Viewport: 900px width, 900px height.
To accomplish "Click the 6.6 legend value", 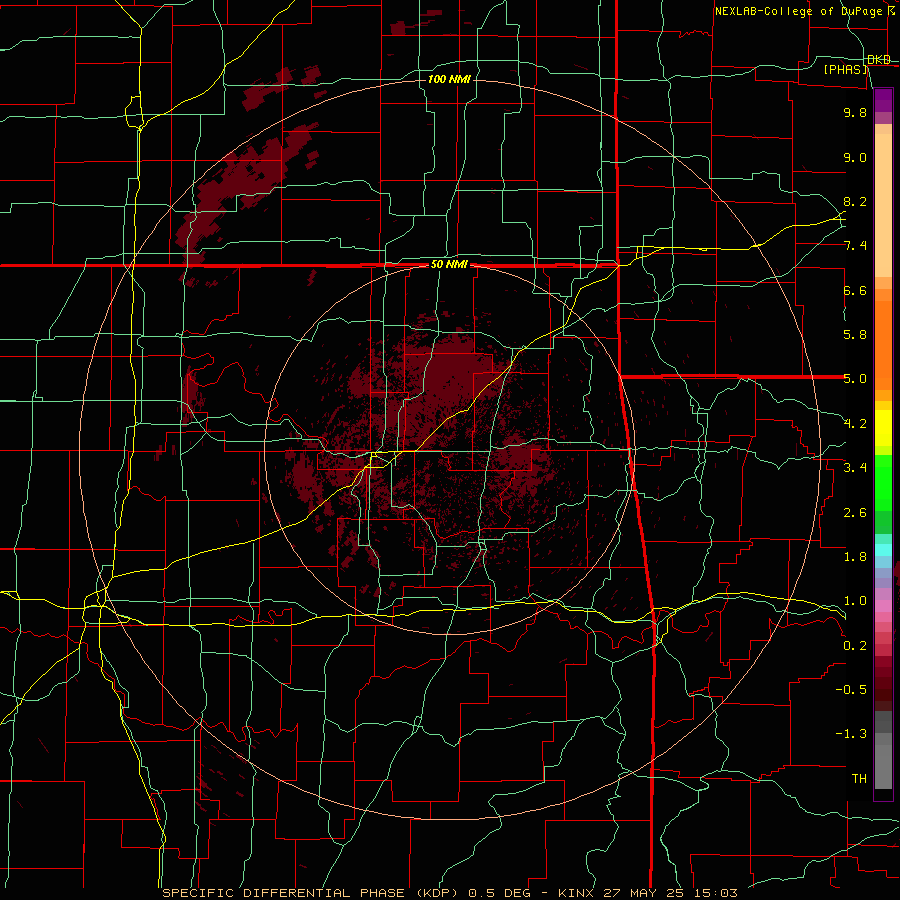I will (855, 290).
